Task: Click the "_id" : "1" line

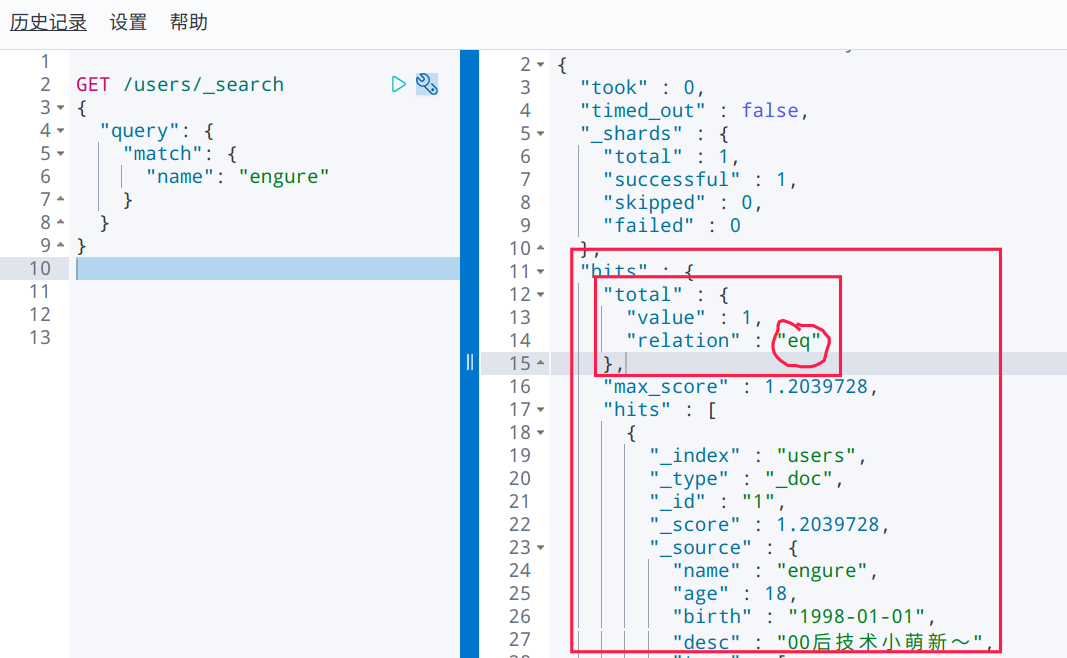Action: click(717, 501)
